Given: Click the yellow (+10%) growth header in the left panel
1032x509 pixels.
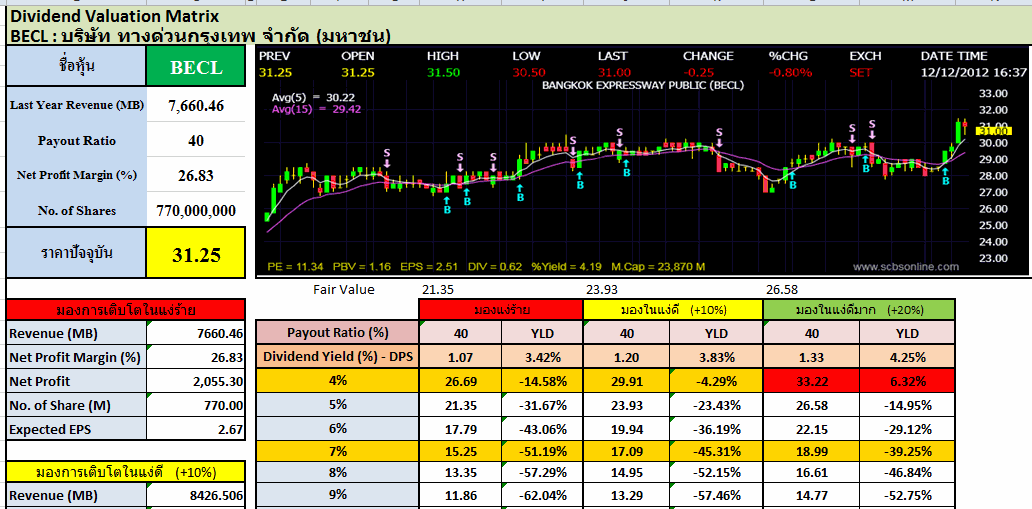Looking at the screenshot, I should click(126, 471).
